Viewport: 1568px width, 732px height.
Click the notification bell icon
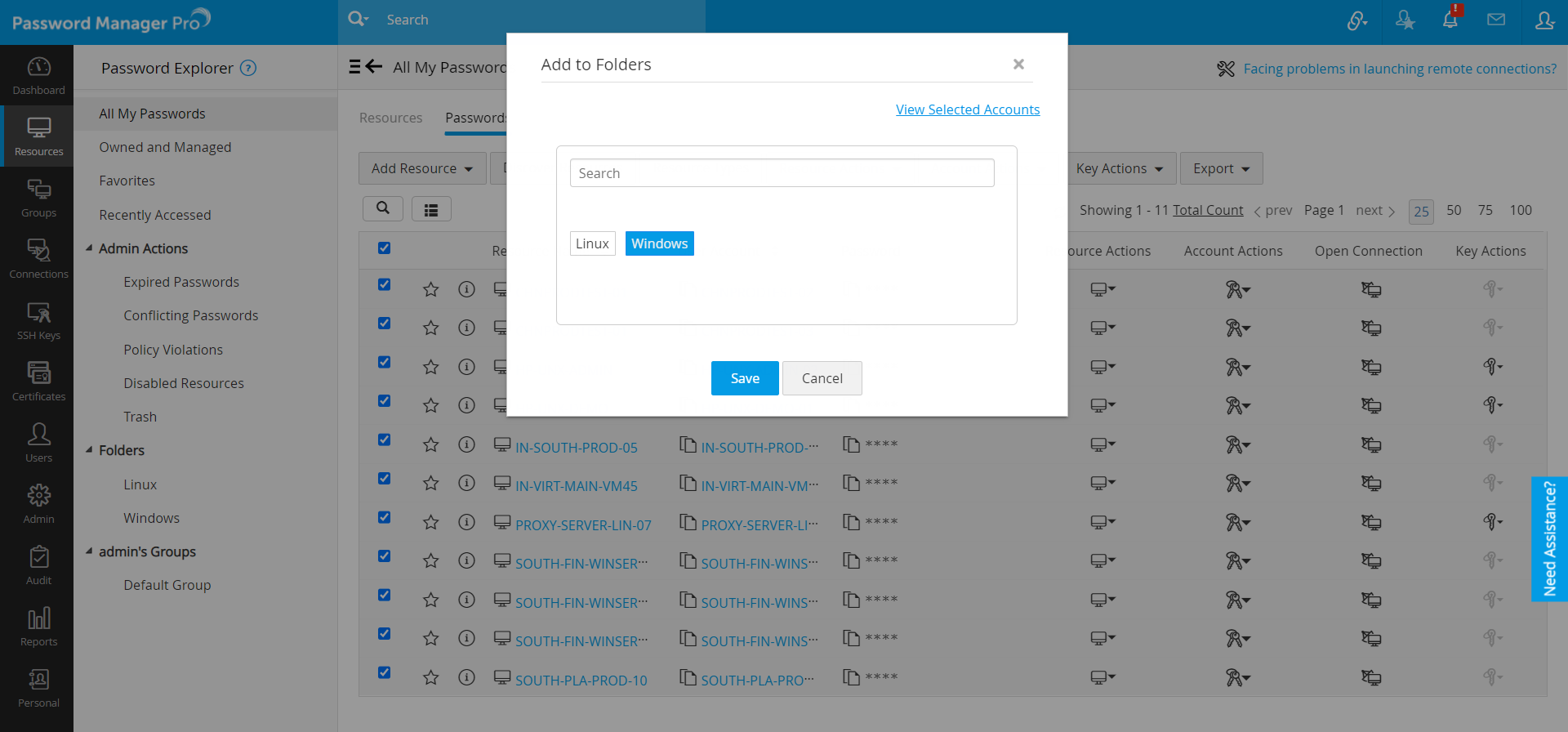click(1450, 20)
